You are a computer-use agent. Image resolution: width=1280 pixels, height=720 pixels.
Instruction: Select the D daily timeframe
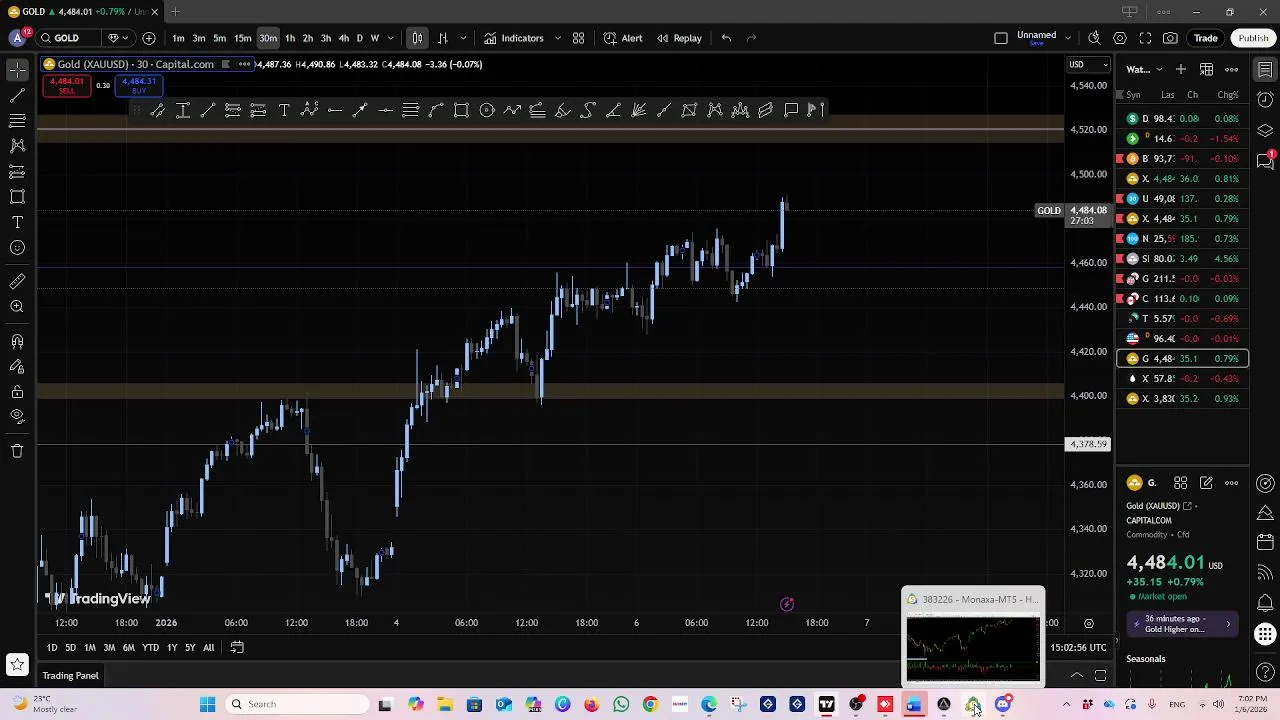click(x=360, y=38)
